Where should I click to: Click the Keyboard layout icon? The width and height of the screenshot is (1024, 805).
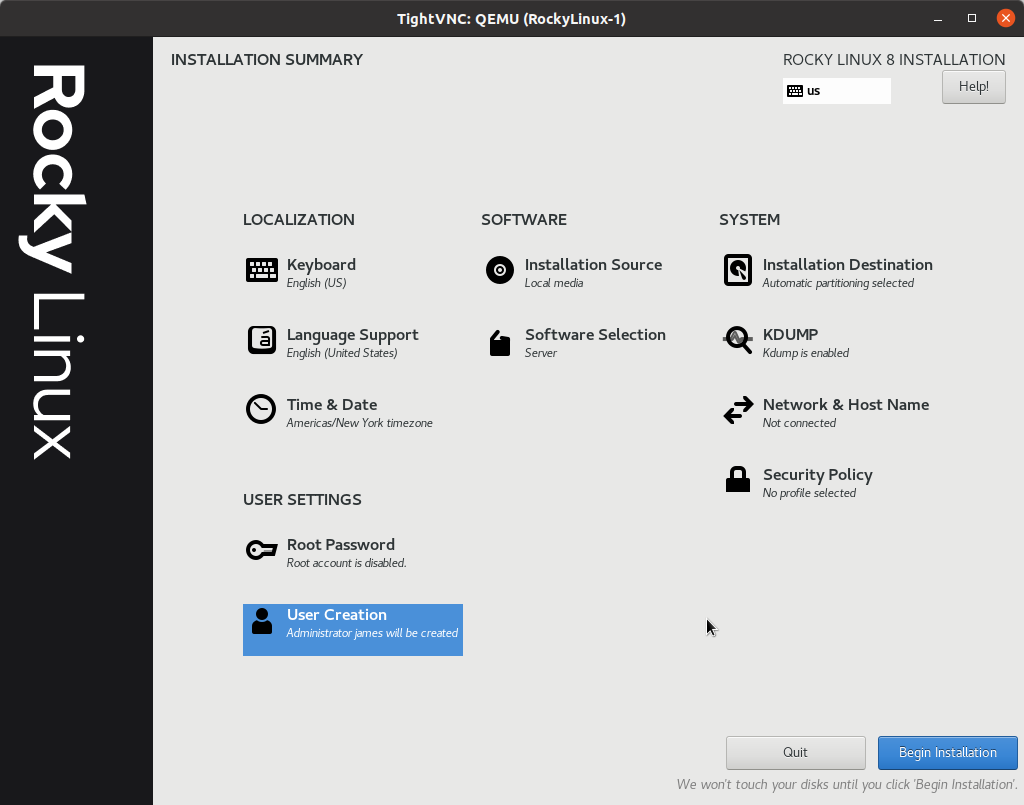point(262,270)
